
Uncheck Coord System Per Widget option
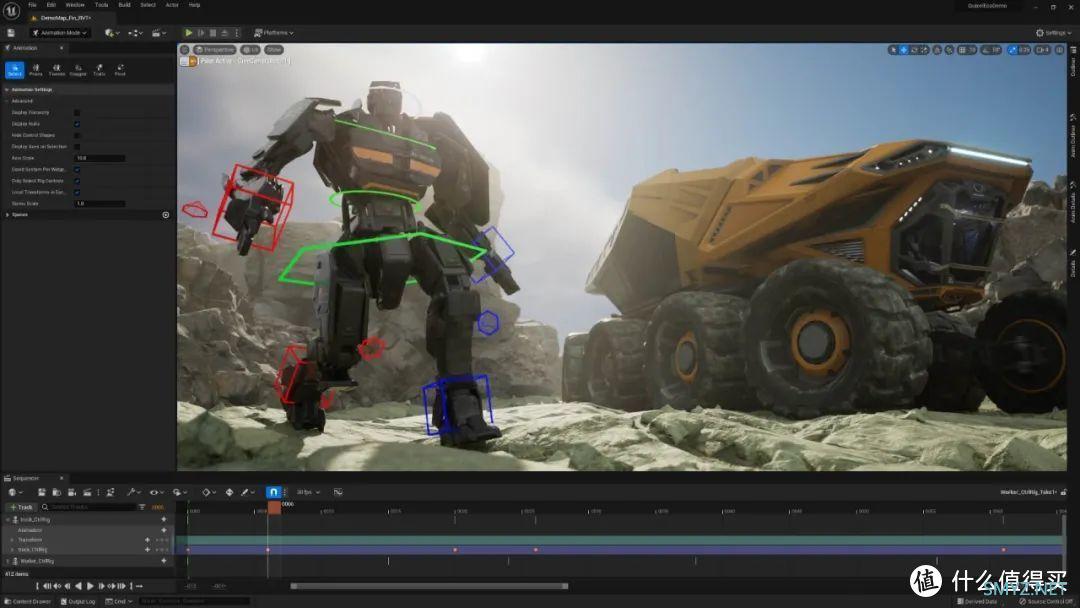77,169
